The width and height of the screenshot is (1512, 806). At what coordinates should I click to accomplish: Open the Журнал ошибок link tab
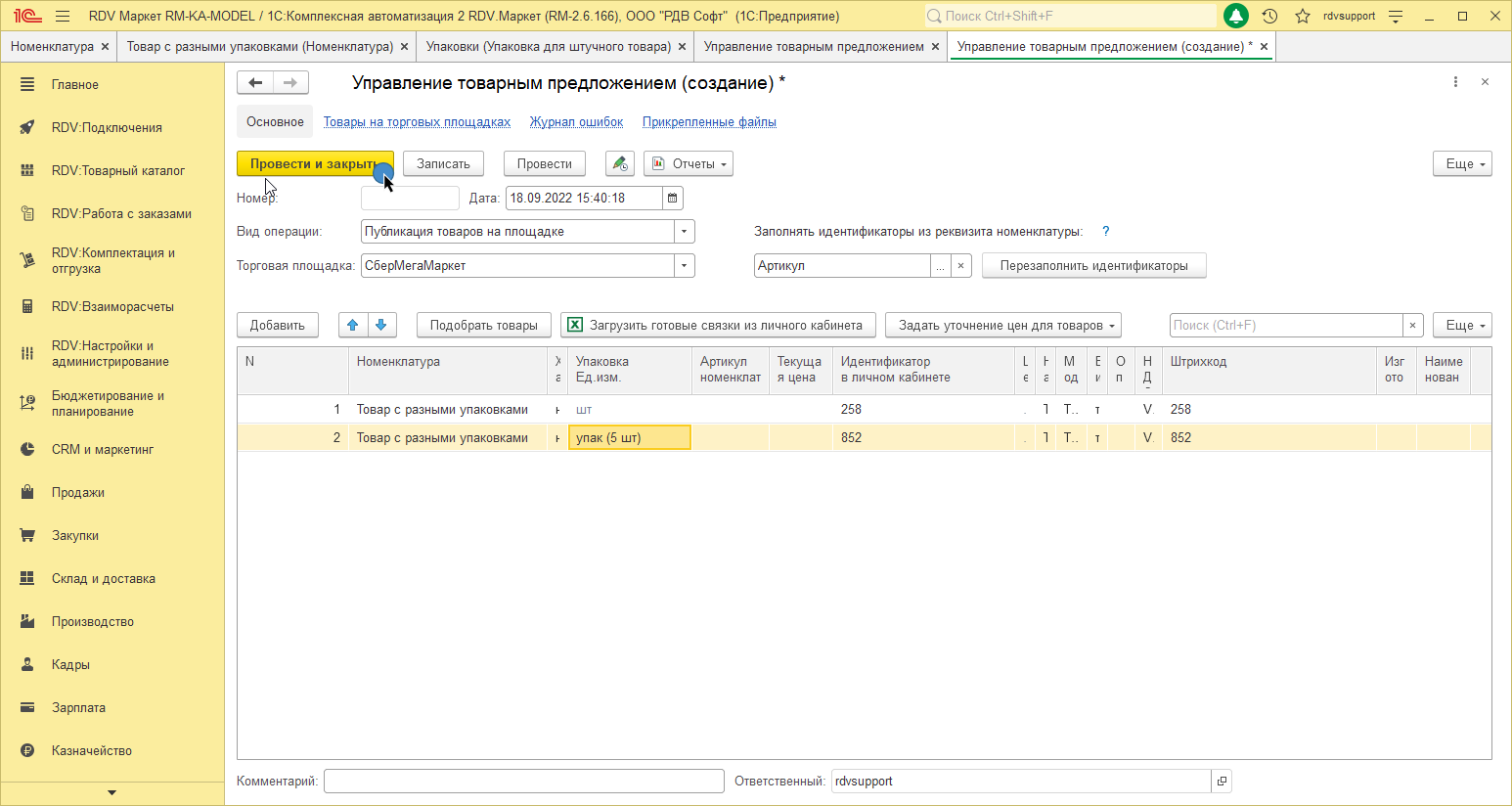576,122
